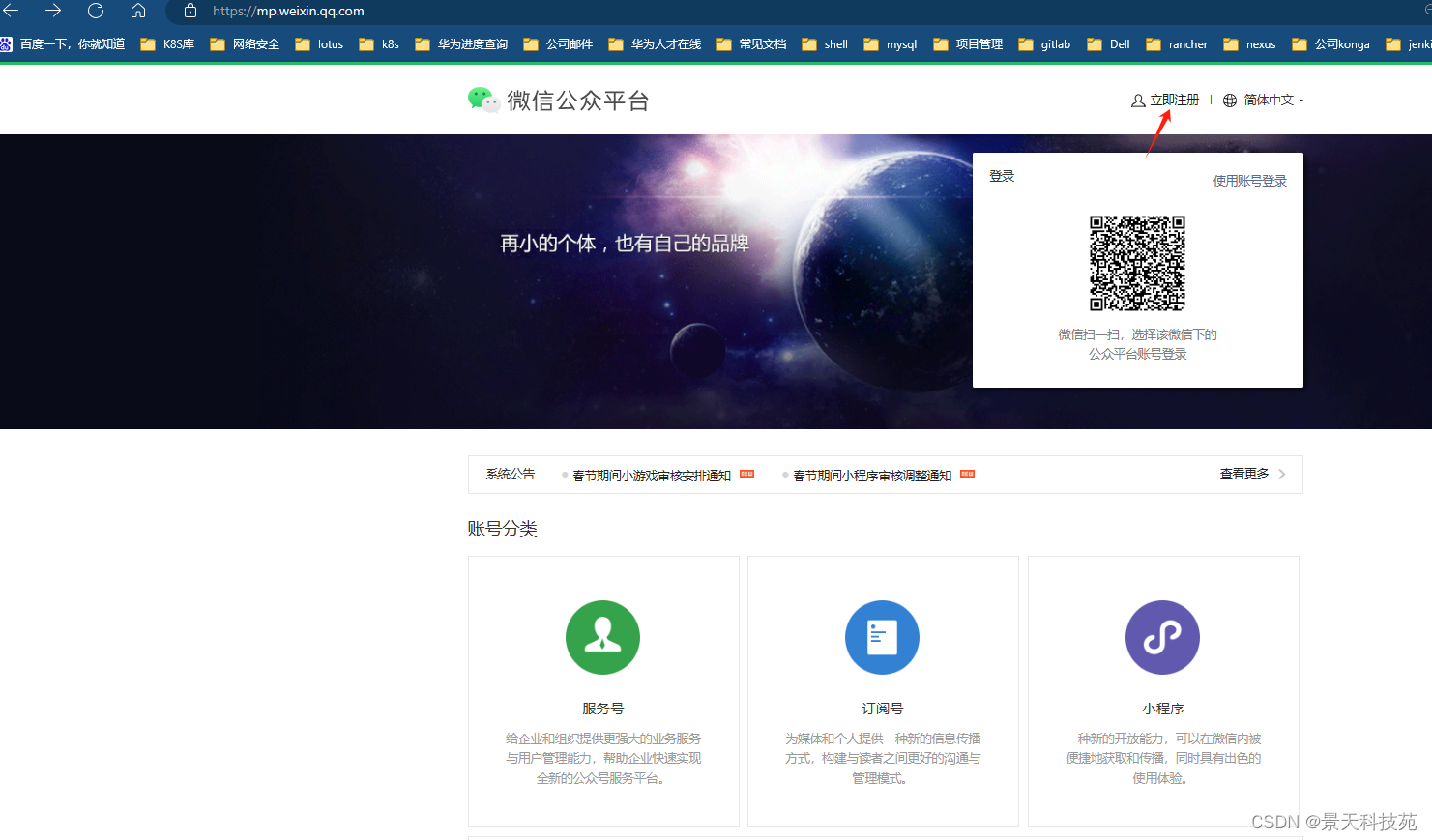Click the 订阅号 card title
The height and width of the screenshot is (840, 1432).
[882, 709]
